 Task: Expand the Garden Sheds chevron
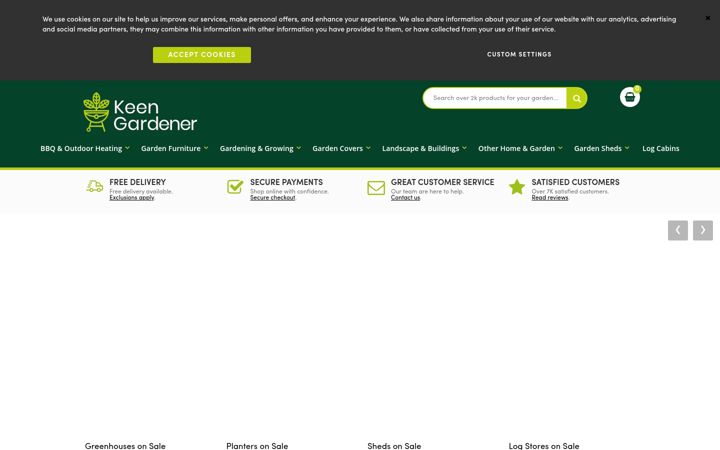[627, 148]
